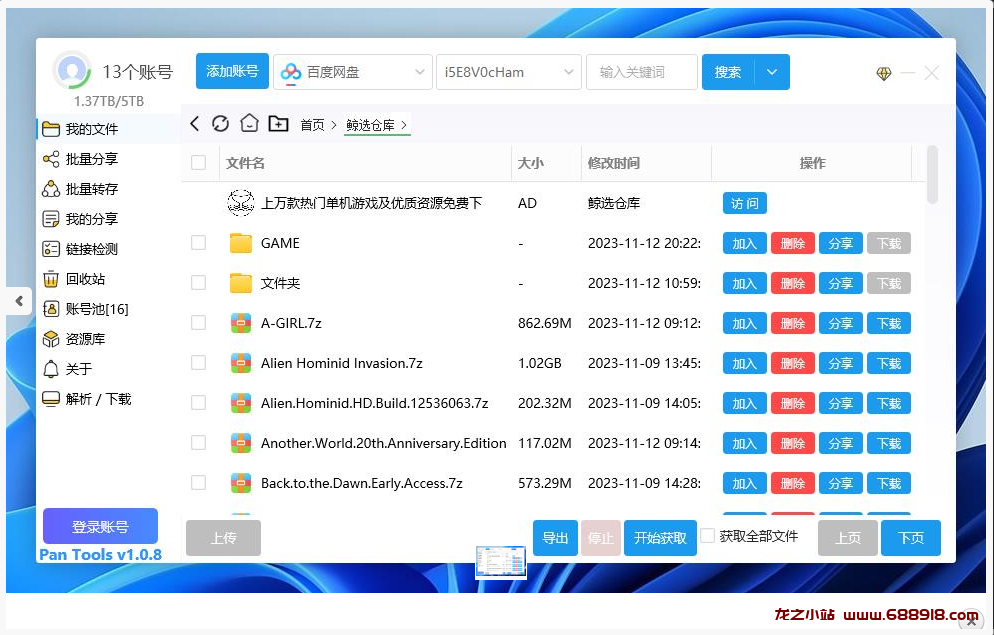Viewport: 994px width, 635px height.
Task: Click 分享 for Alien Hominid Invasion.7z
Action: (841, 363)
